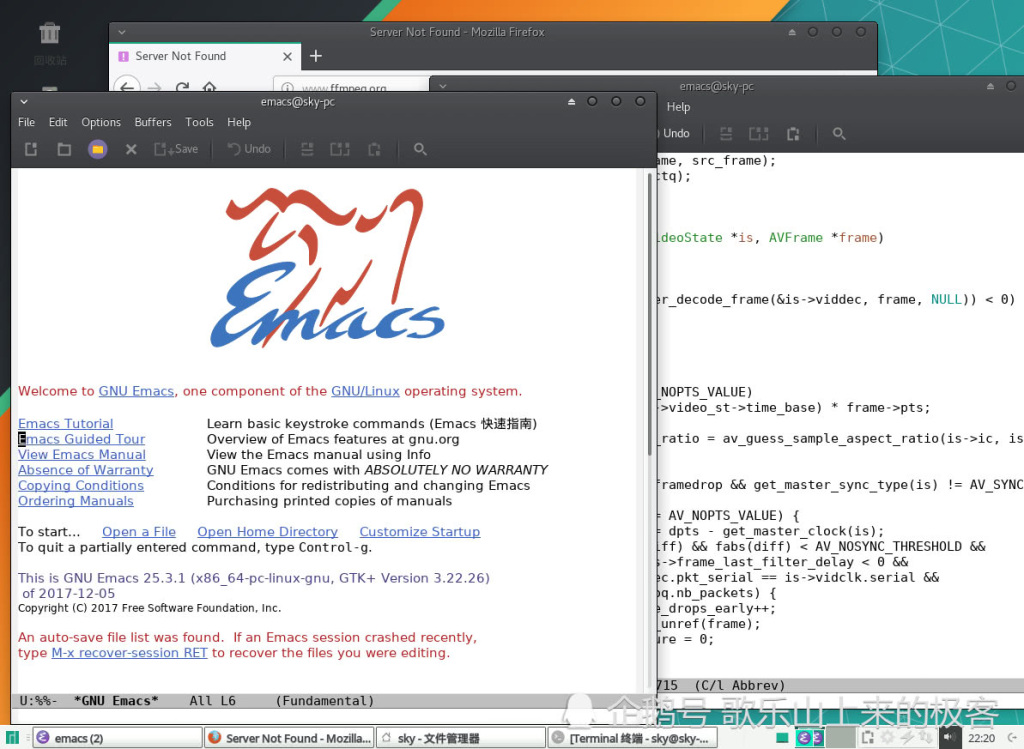The width and height of the screenshot is (1024, 749).
Task: Open the Tools menu in Emacs
Action: coord(199,122)
